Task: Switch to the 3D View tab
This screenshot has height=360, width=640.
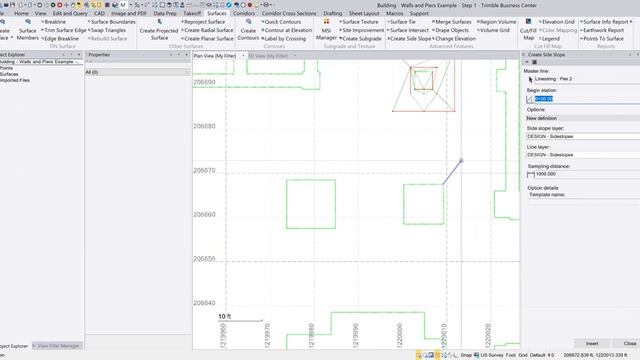Action: tap(268, 56)
